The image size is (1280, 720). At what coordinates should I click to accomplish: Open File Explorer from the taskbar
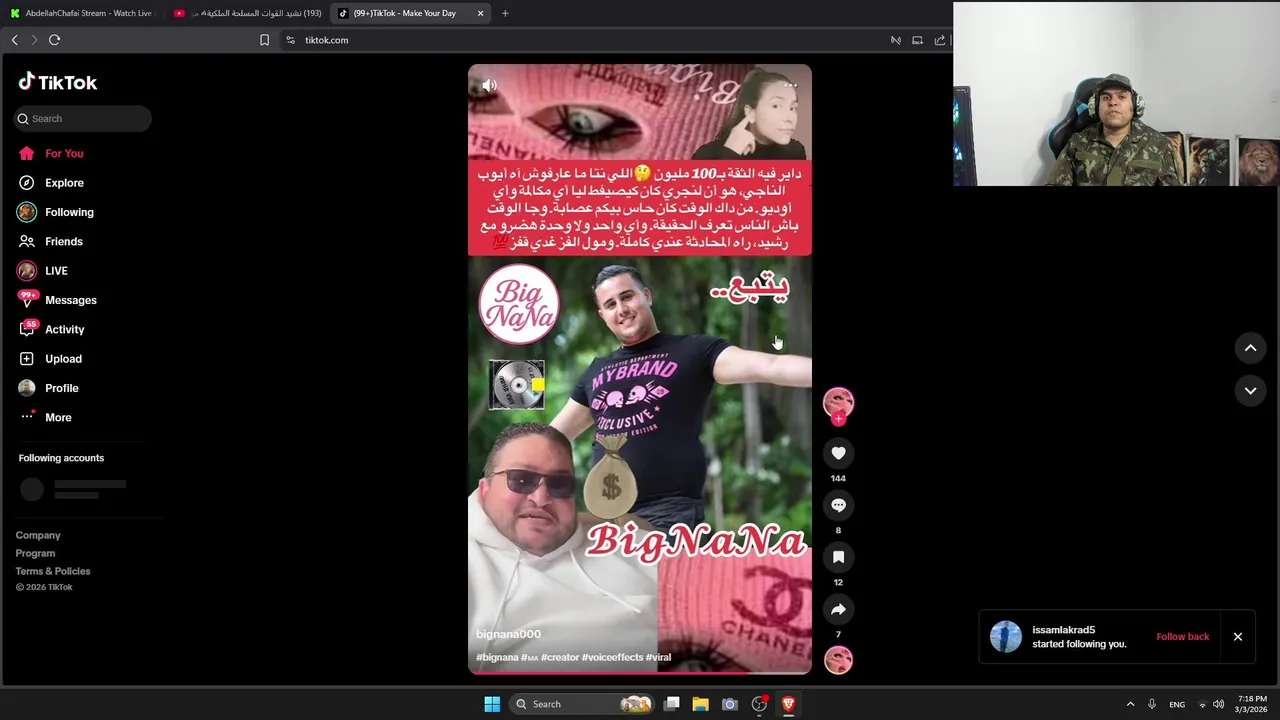tap(700, 704)
